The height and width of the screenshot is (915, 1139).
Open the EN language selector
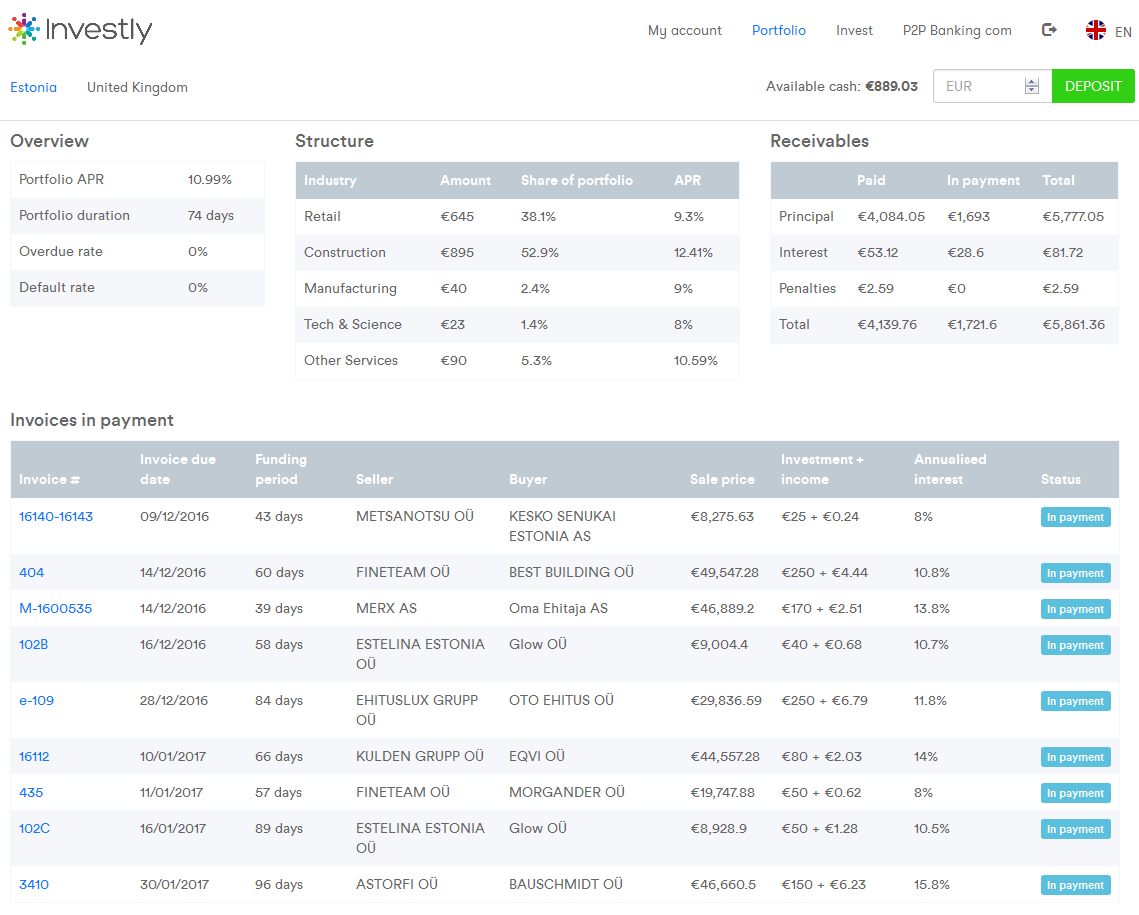click(x=1123, y=32)
